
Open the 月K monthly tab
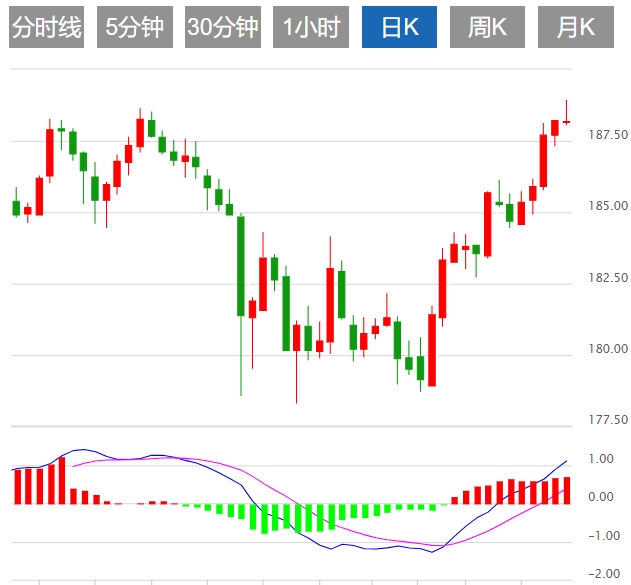(x=575, y=28)
